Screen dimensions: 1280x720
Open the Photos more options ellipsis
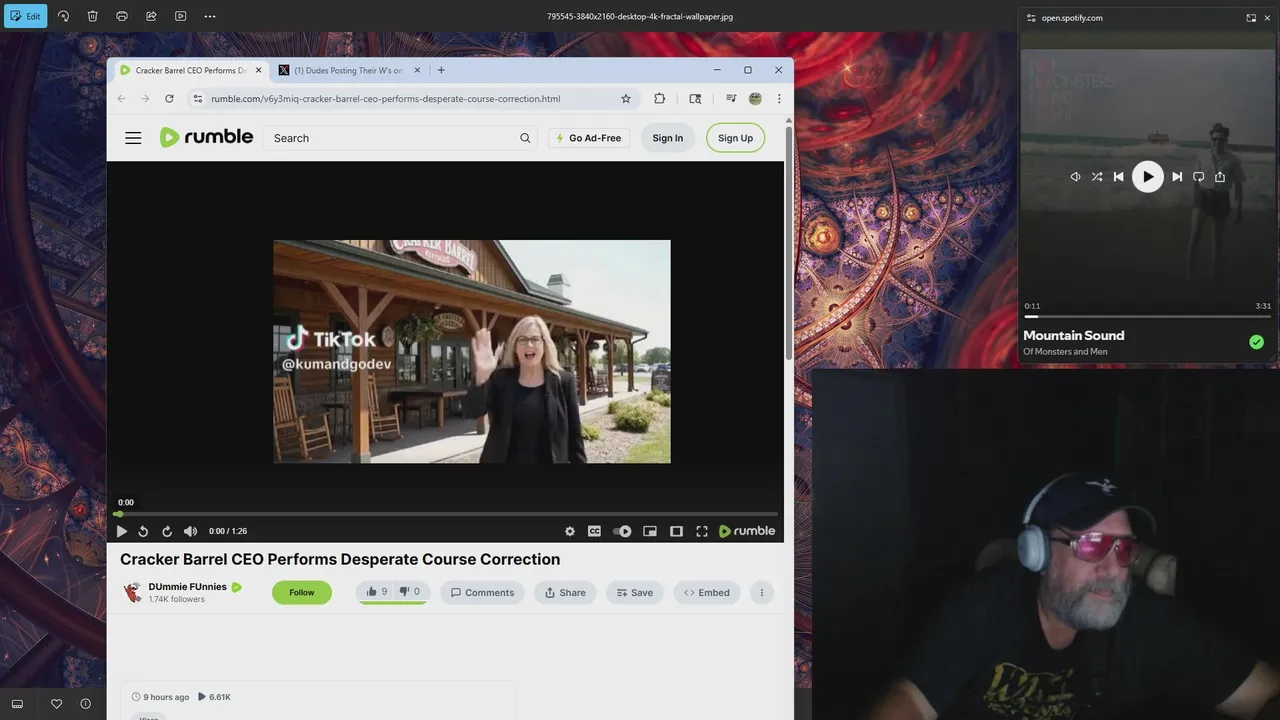coord(209,16)
